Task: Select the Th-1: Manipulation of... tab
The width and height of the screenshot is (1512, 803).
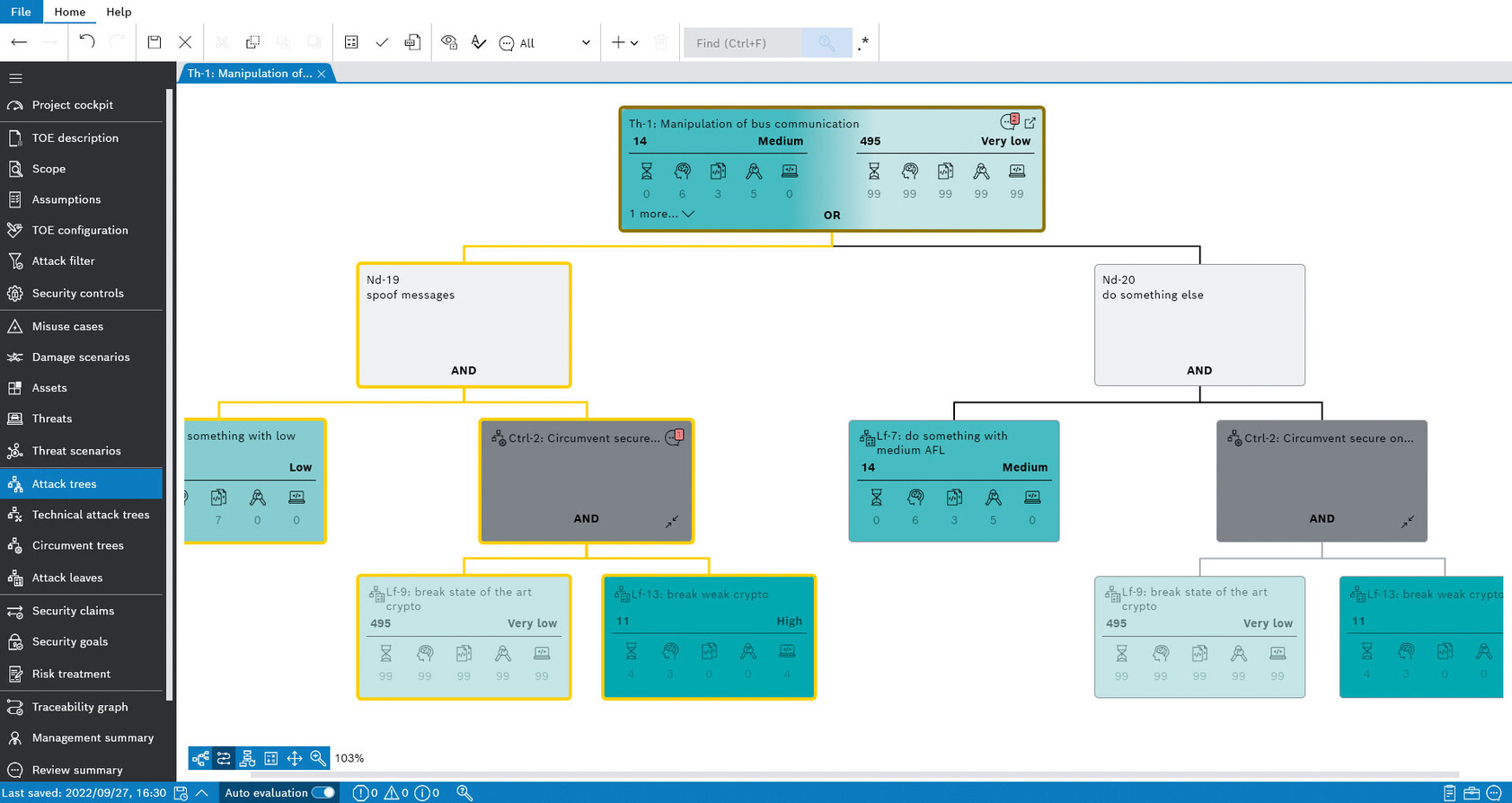Action: [x=250, y=74]
